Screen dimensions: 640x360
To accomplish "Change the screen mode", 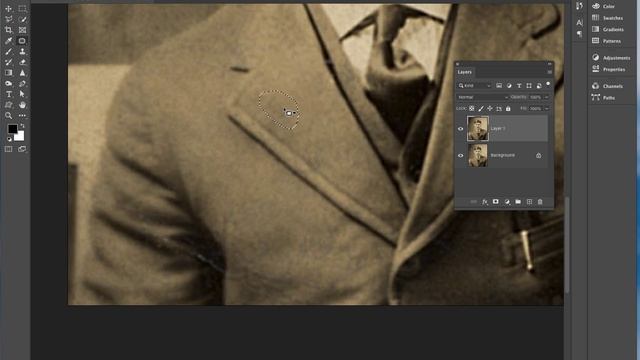I will click(22, 149).
